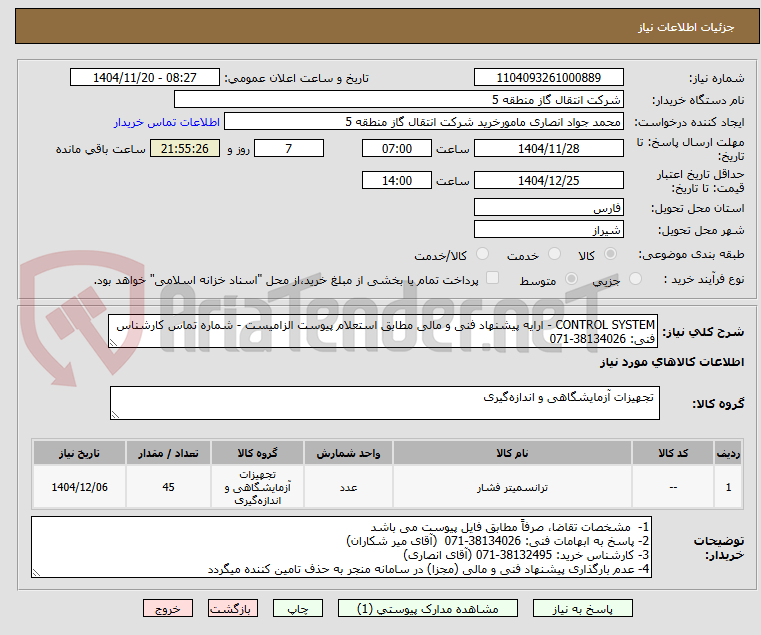Click the need date cell 1404/12/06
This screenshot has width=761, height=635.
point(79,487)
